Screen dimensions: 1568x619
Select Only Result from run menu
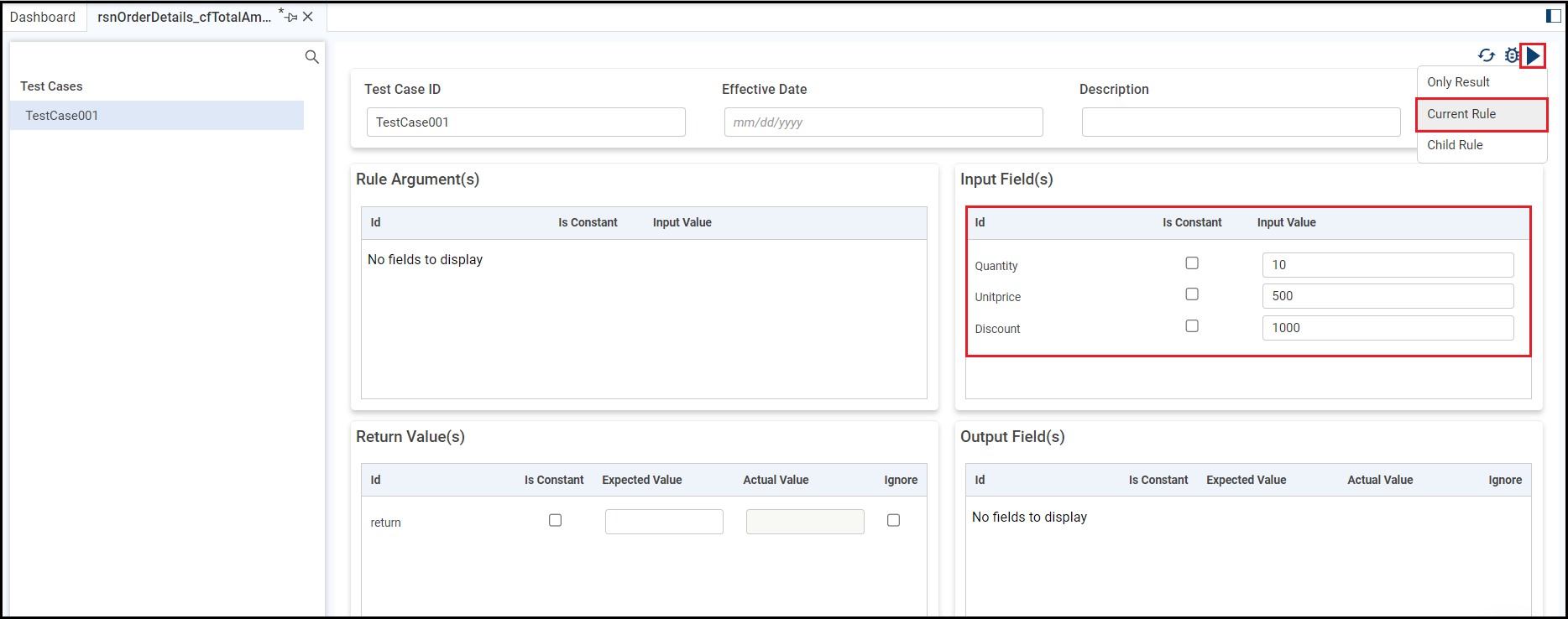1458,82
